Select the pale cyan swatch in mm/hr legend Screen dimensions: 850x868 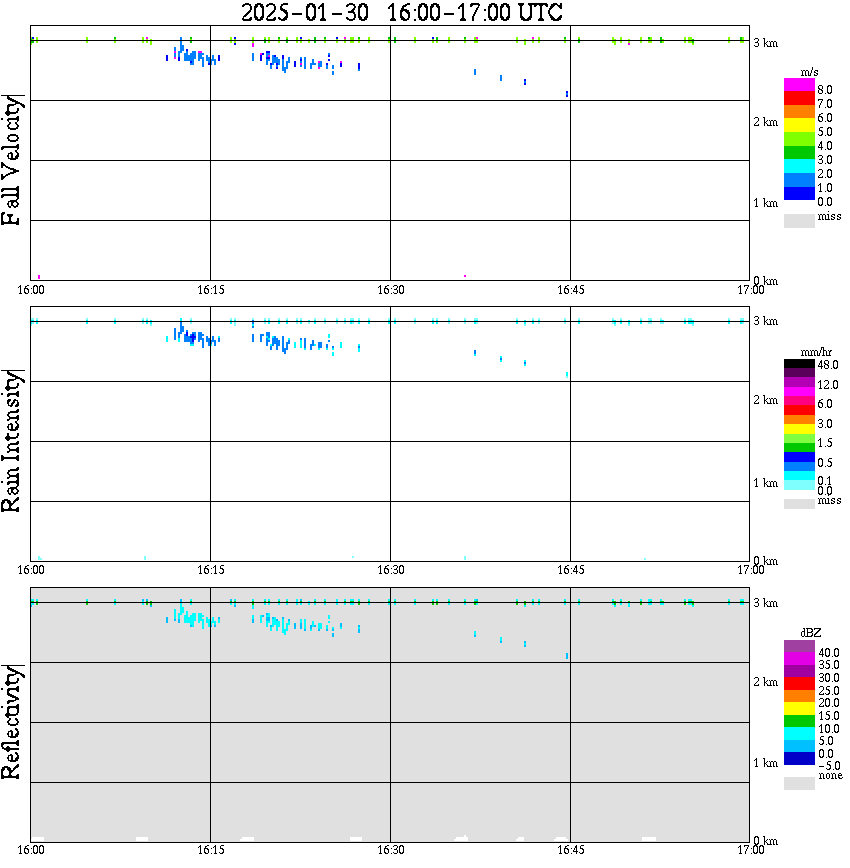(x=799, y=485)
